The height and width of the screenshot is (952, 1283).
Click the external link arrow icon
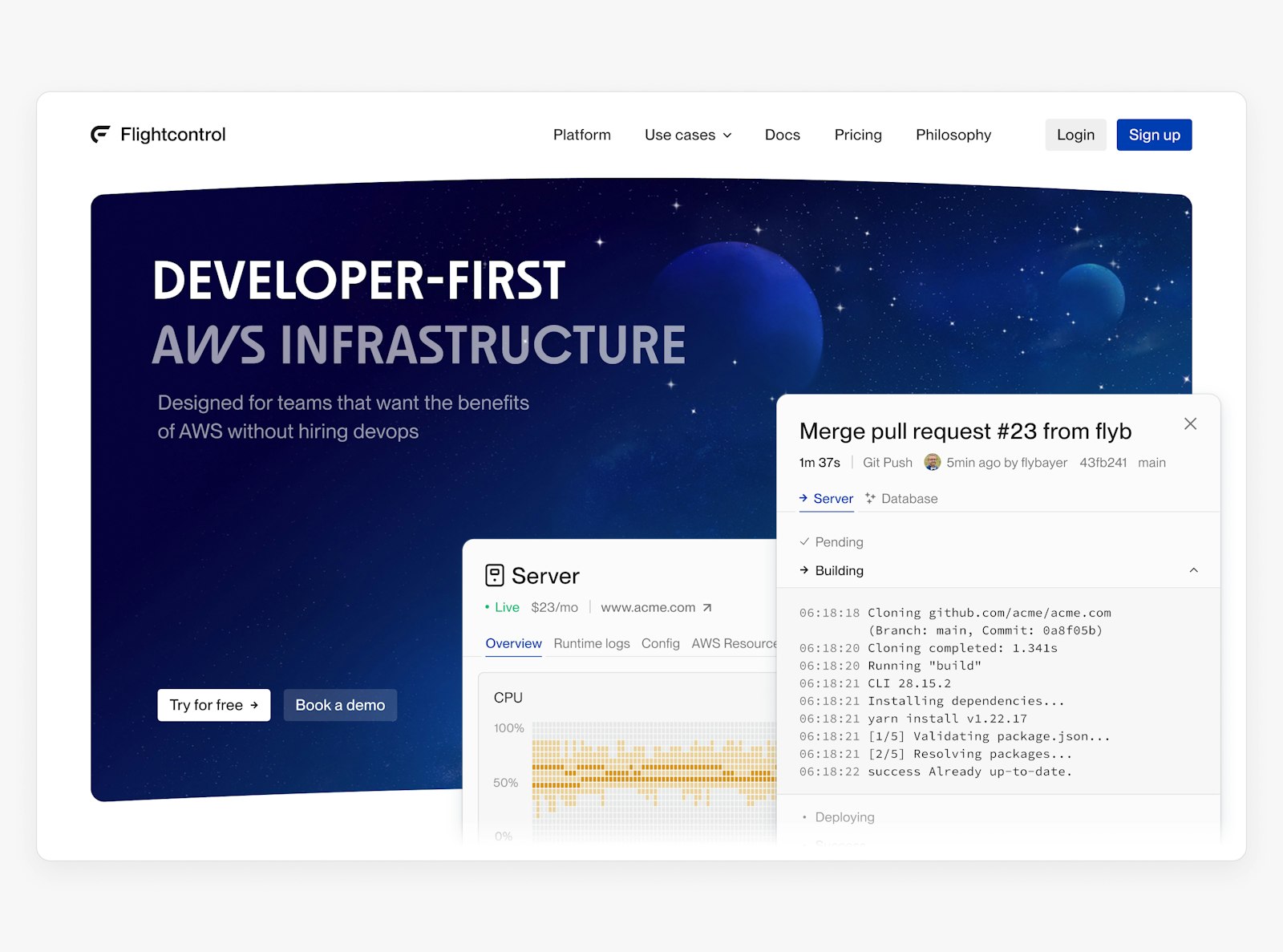(x=706, y=608)
